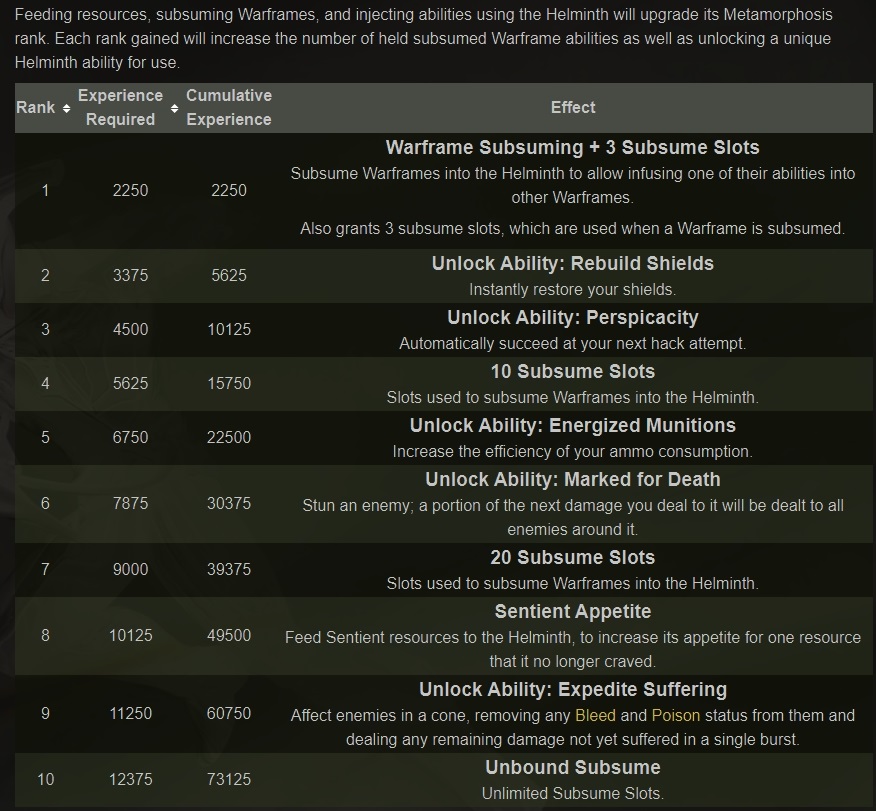Click the rank number 10 cell

pos(45,779)
